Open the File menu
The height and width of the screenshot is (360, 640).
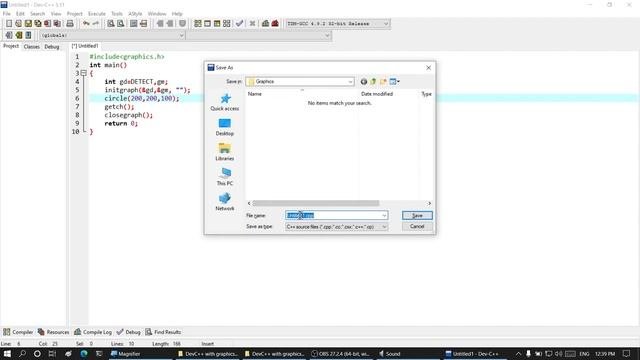pyautogui.click(x=7, y=14)
